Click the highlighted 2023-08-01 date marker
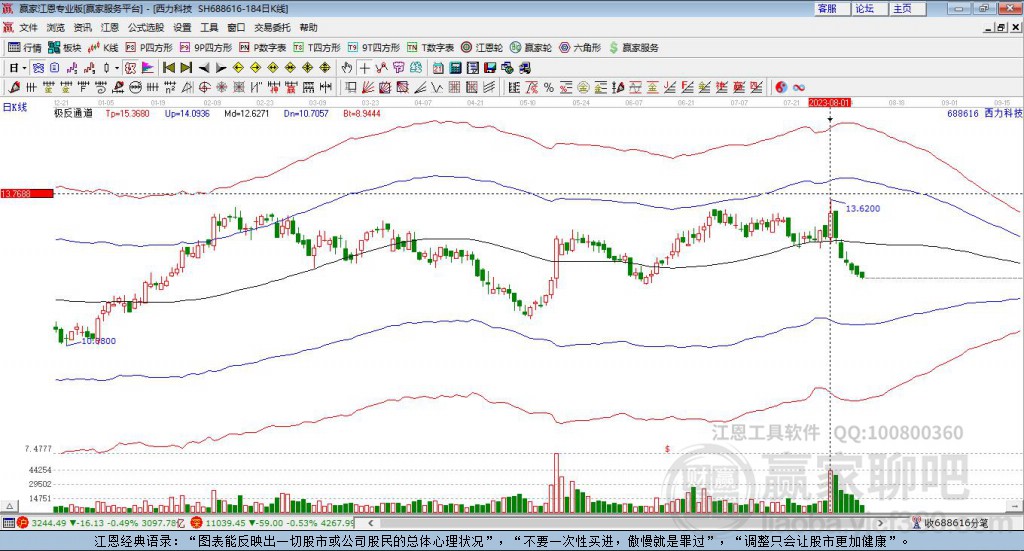Viewport: 1024px width, 551px height. 830,102
